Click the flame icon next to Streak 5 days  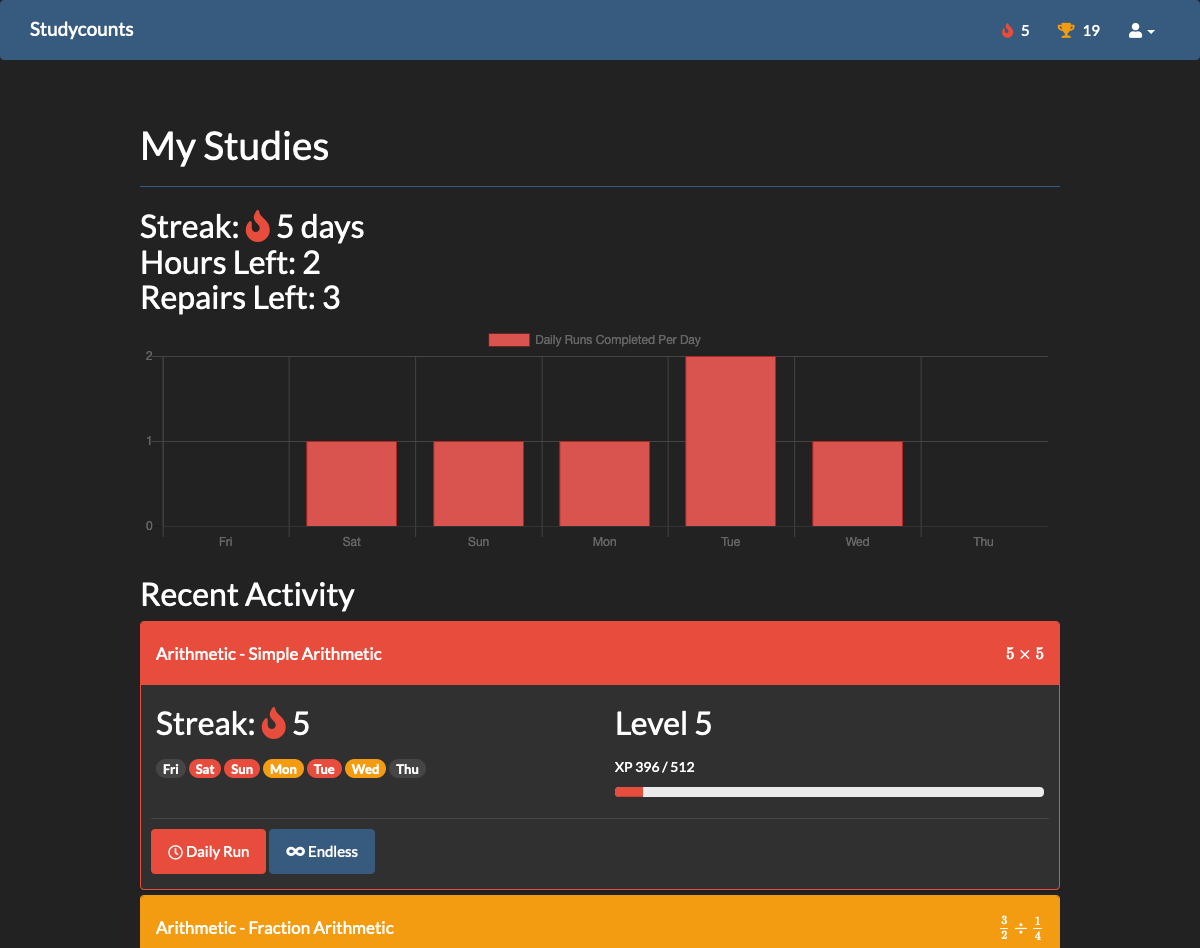257,227
